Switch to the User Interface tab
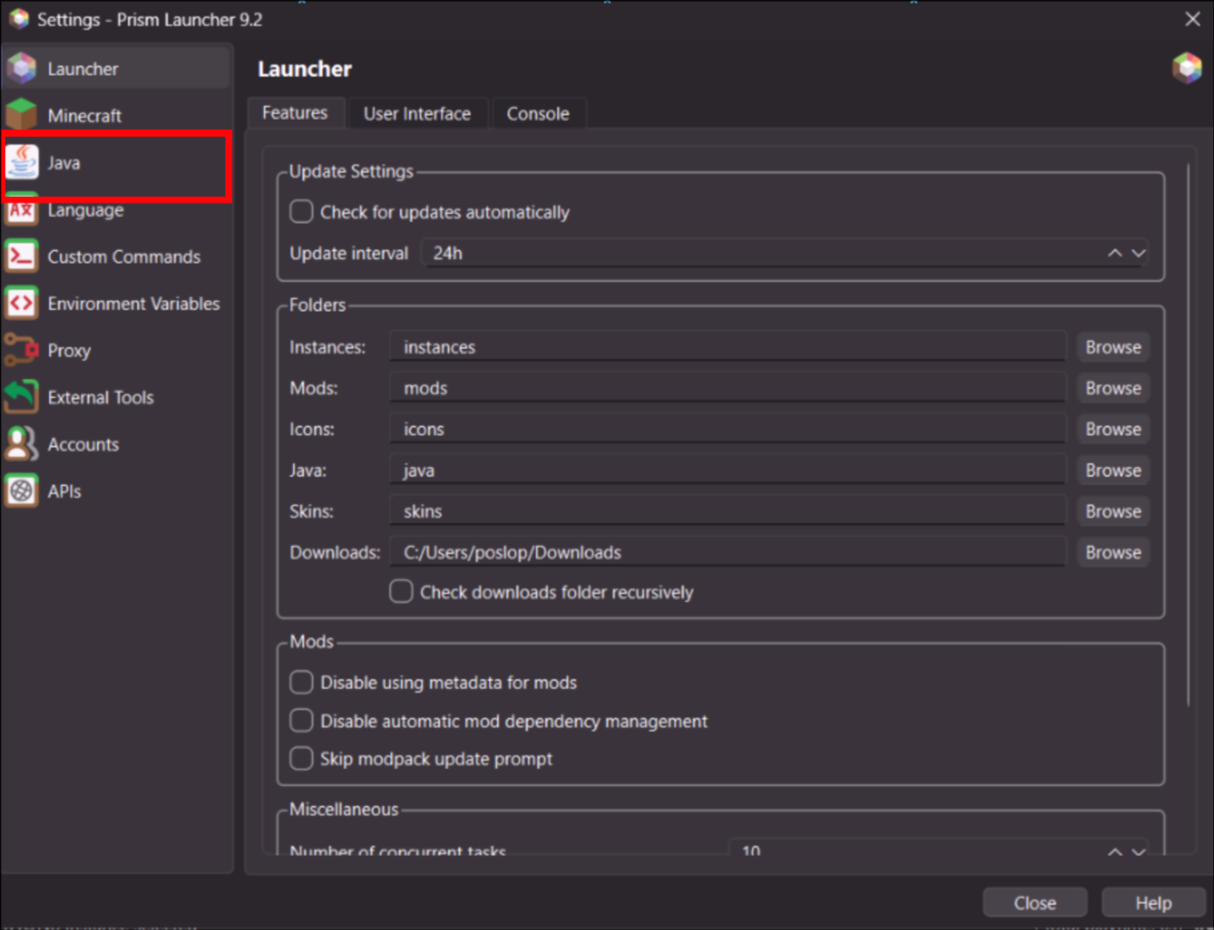 [417, 114]
